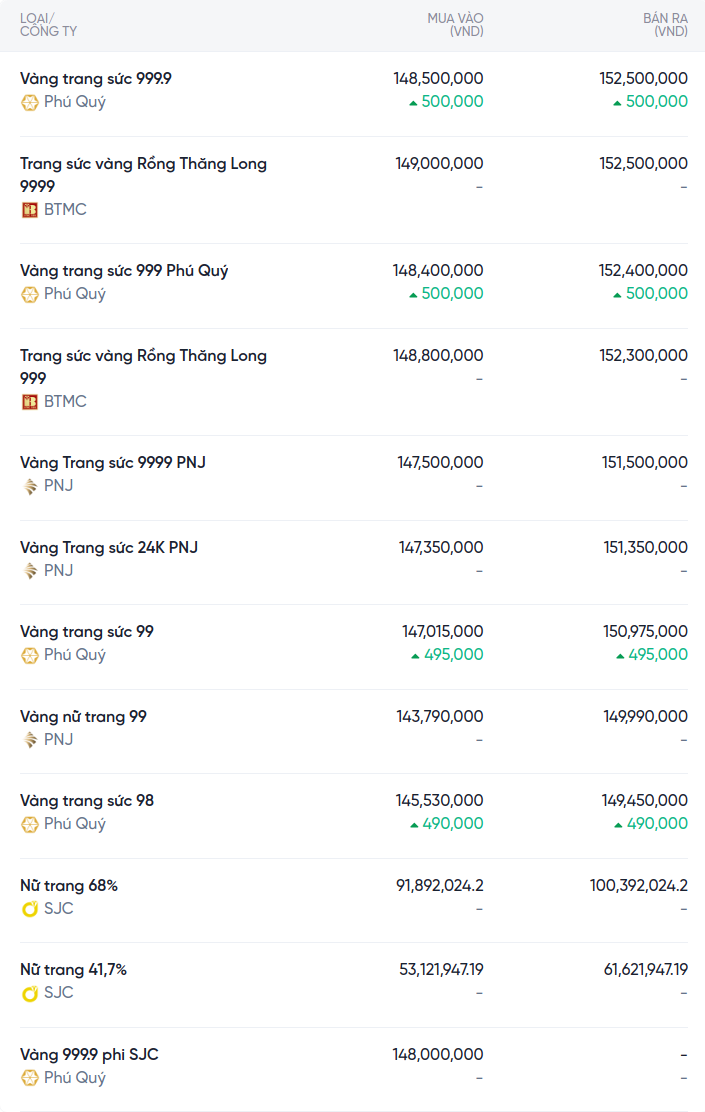Open Vàng nữ trang 99 row title
The width and height of the screenshot is (705, 1112).
pos(83,717)
